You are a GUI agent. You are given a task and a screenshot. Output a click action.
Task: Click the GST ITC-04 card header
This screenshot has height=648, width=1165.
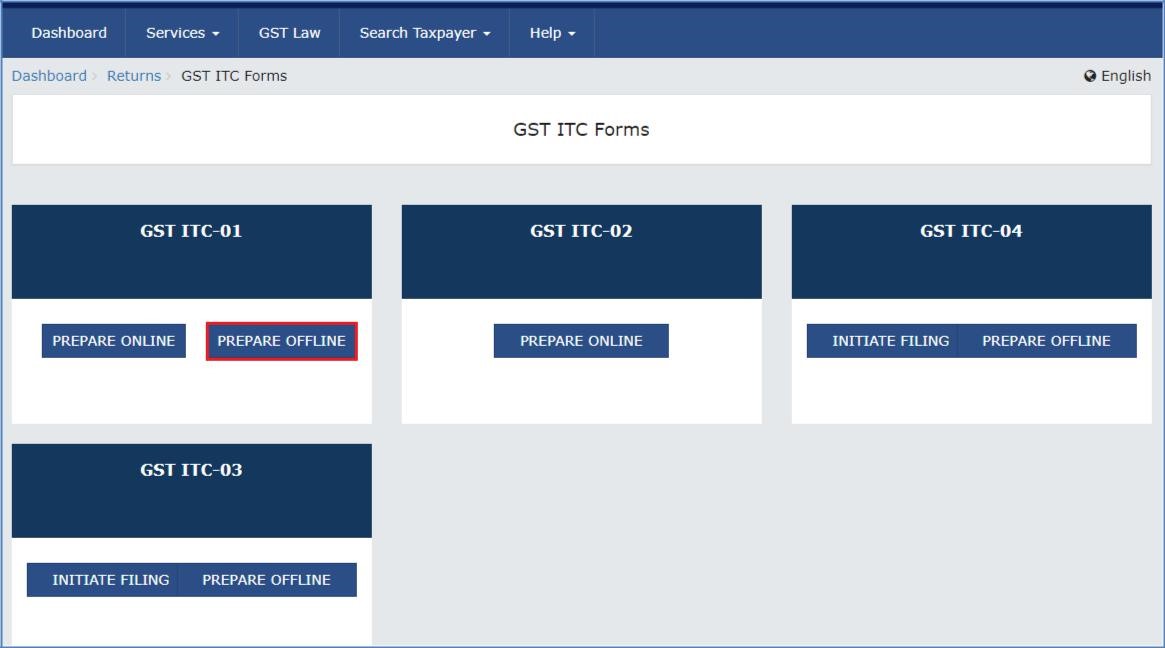click(971, 232)
